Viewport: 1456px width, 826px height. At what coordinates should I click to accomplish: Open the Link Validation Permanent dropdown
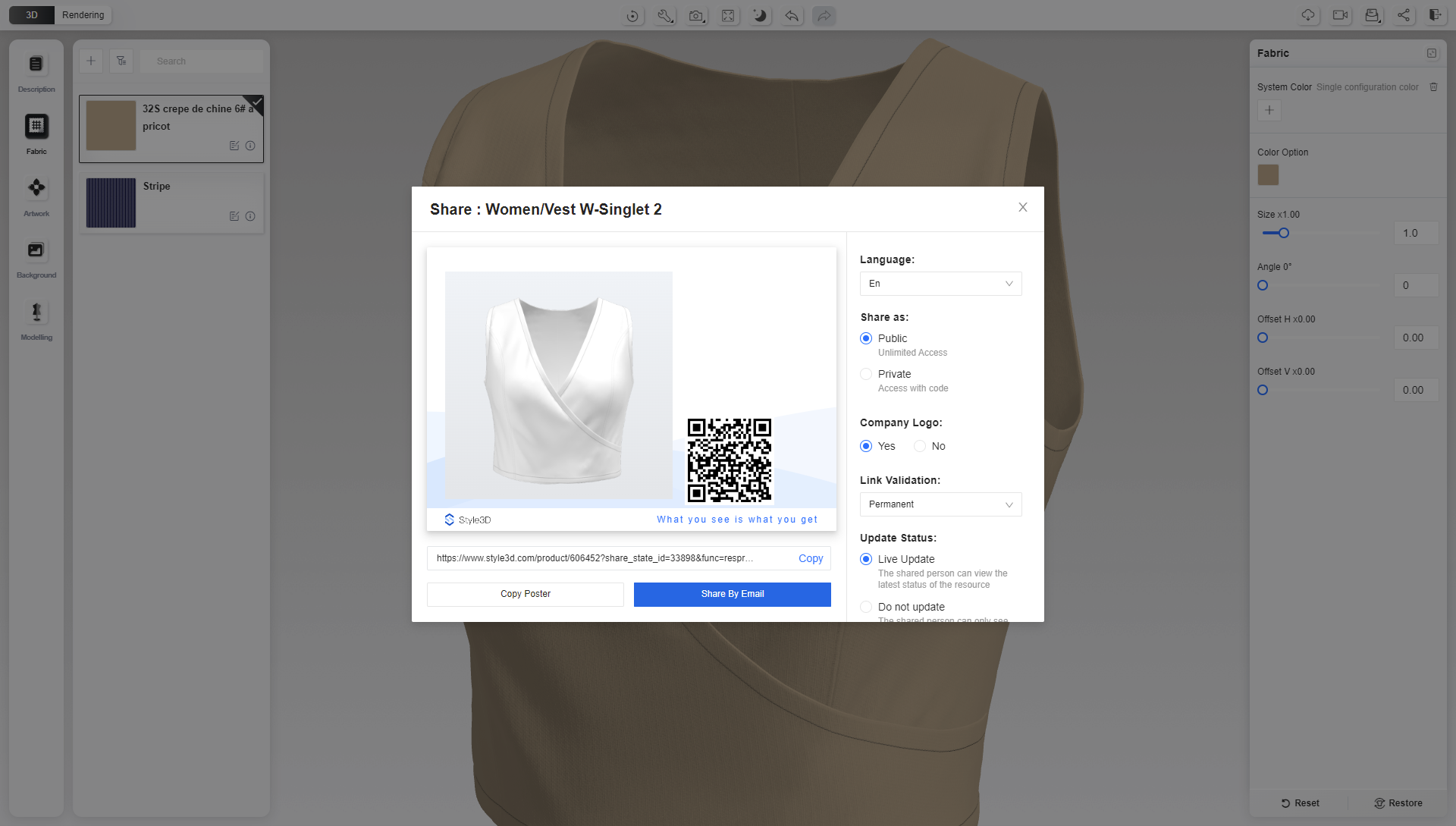tap(940, 504)
